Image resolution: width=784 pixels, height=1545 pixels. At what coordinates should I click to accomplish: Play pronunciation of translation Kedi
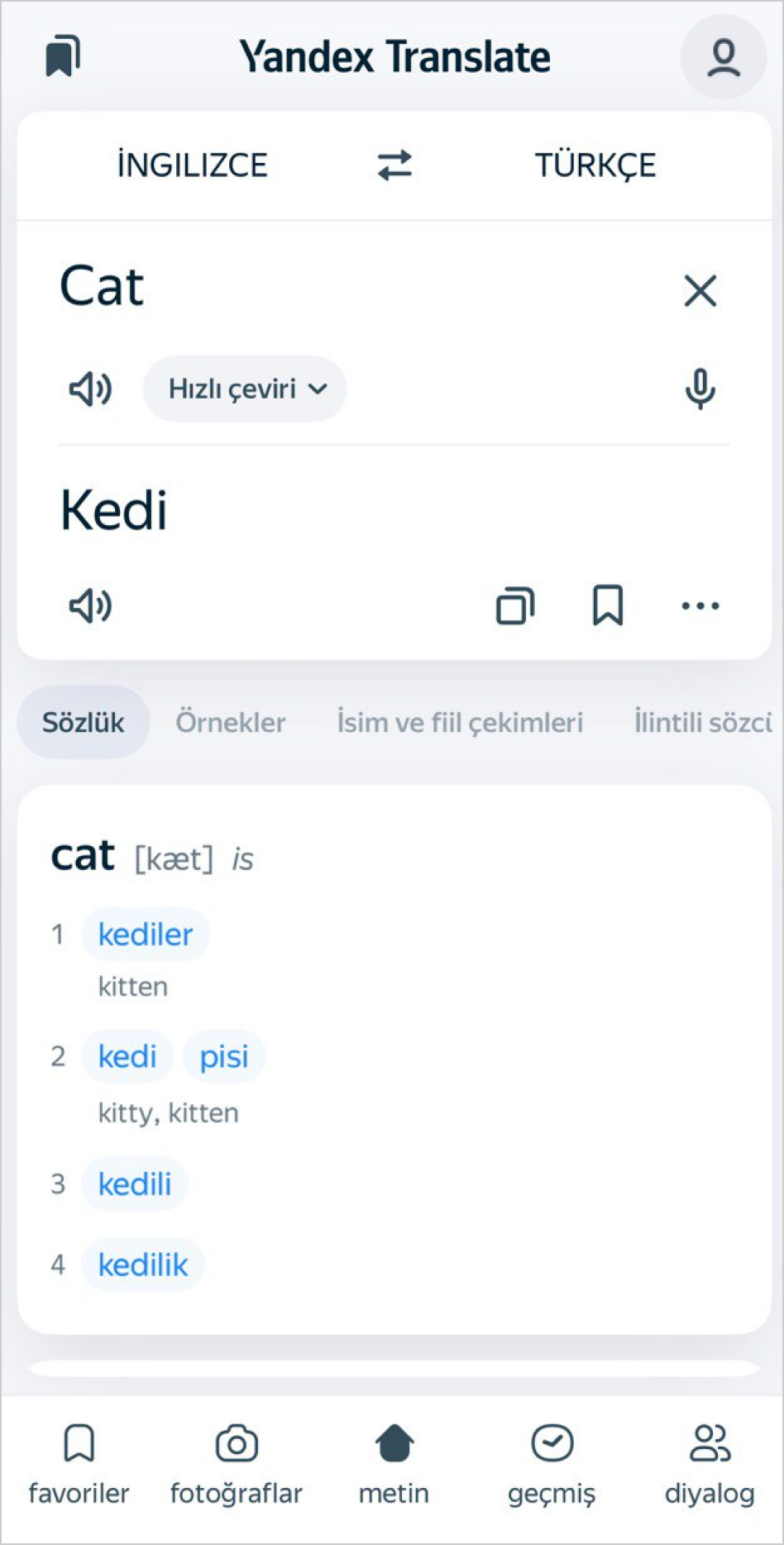click(x=90, y=605)
